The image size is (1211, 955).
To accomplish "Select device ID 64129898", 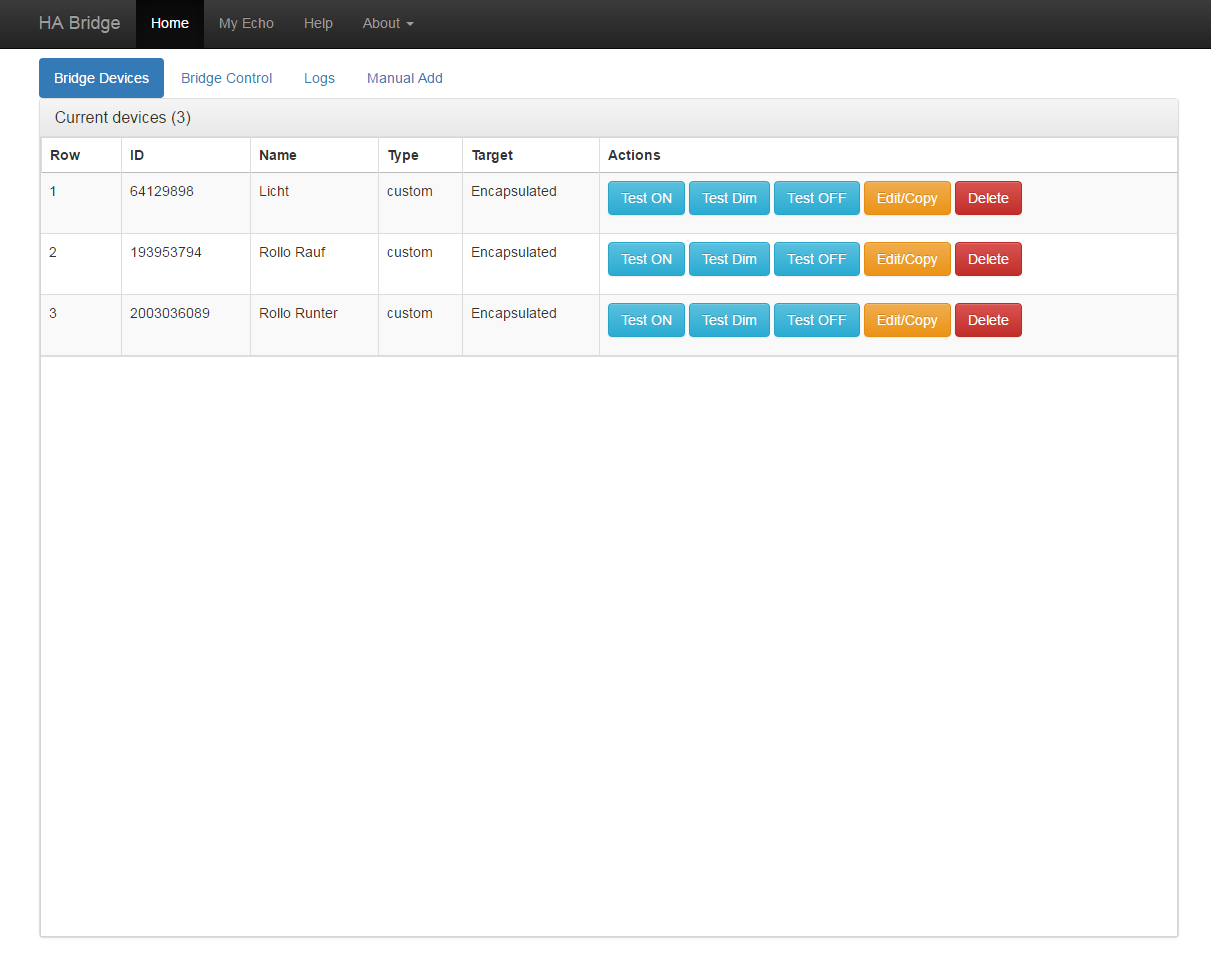I will 162,191.
